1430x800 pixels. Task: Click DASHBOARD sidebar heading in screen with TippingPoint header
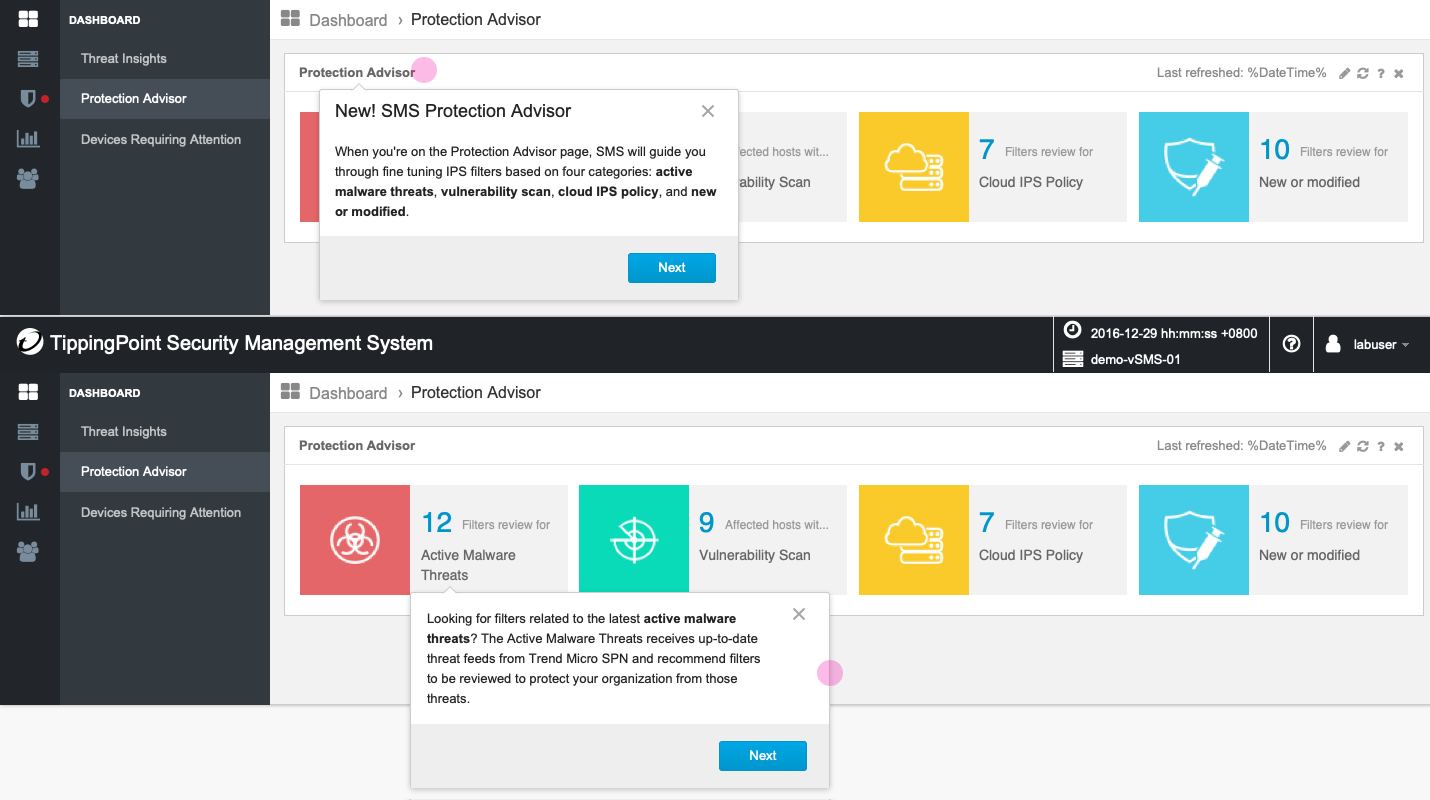(x=105, y=393)
